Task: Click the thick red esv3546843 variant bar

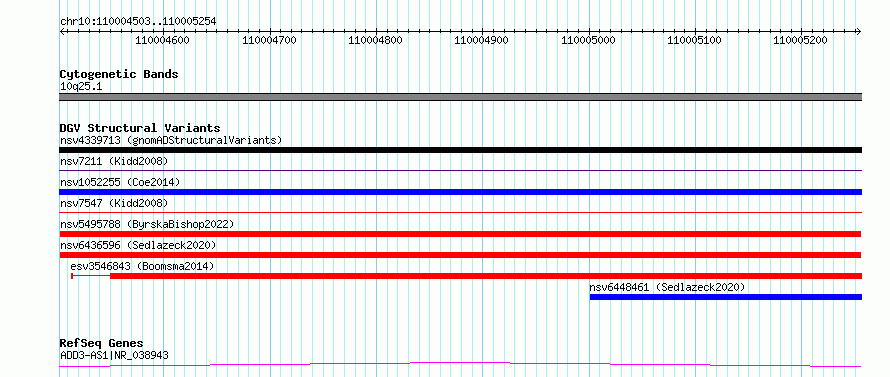Action: (486, 276)
